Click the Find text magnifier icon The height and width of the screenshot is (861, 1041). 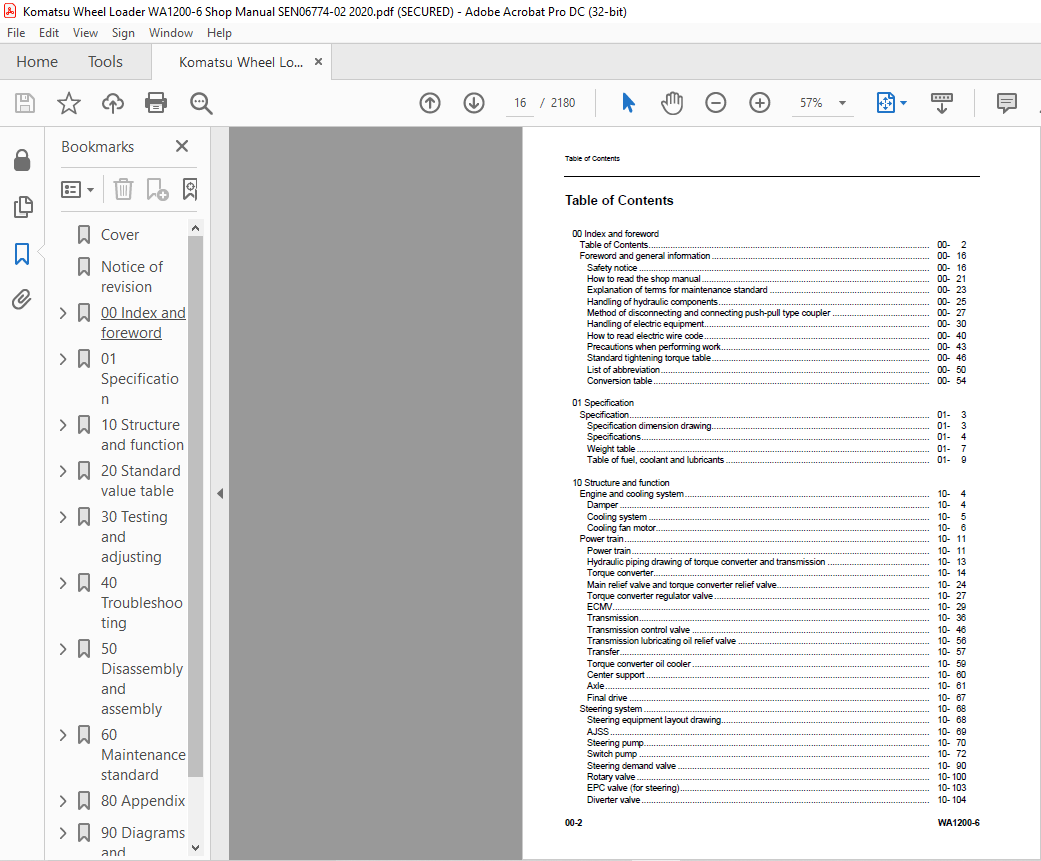(x=200, y=103)
